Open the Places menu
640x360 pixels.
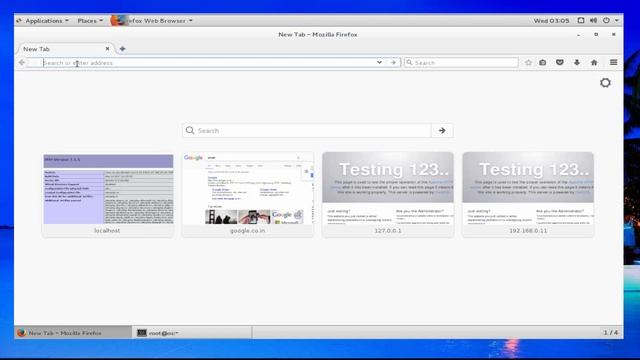point(90,20)
